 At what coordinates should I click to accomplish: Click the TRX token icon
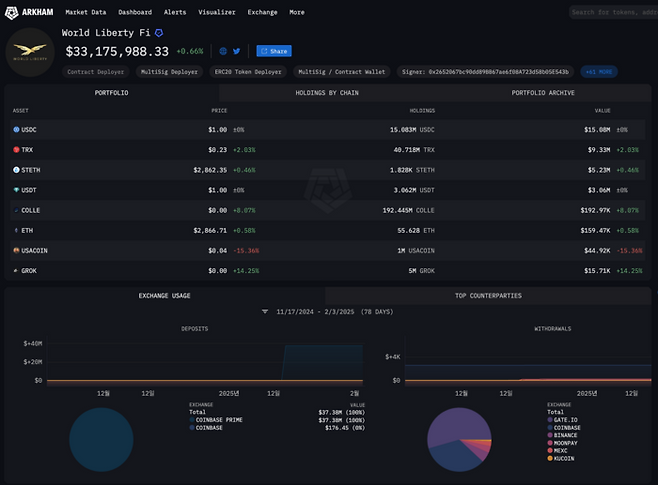tap(16, 149)
